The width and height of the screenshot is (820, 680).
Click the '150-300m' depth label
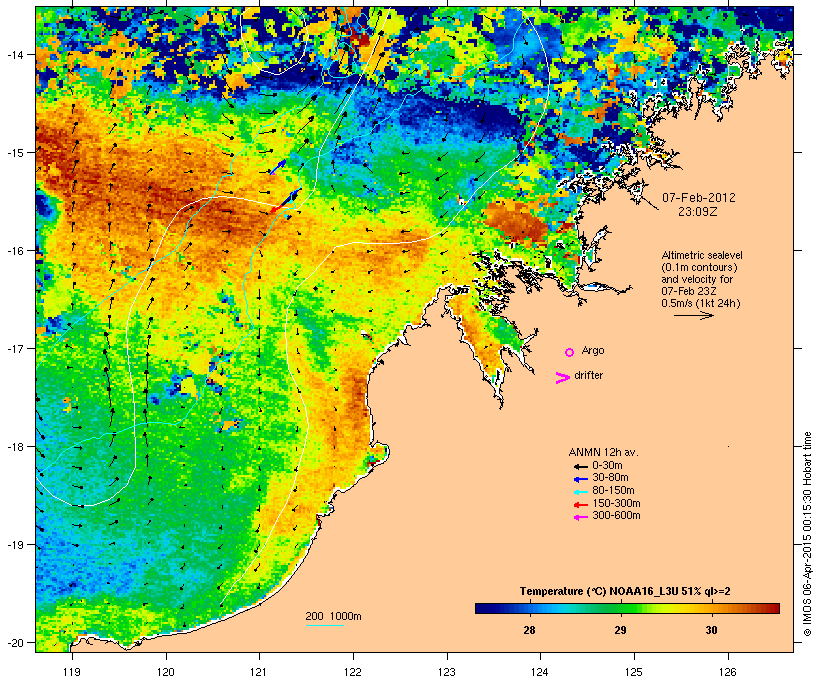pyautogui.click(x=617, y=503)
